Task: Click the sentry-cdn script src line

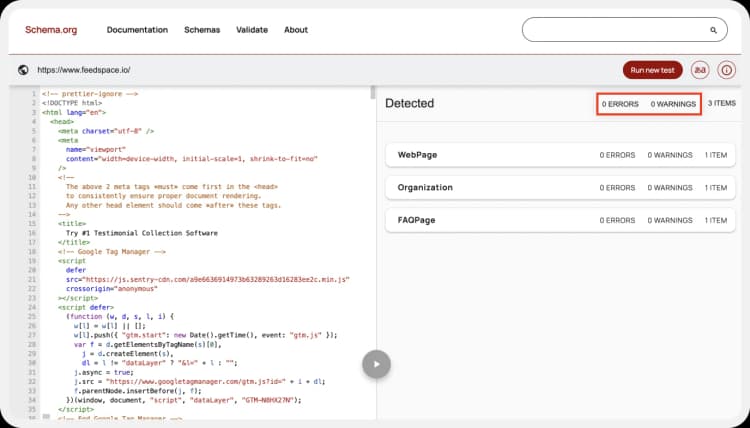Action: [x=208, y=279]
